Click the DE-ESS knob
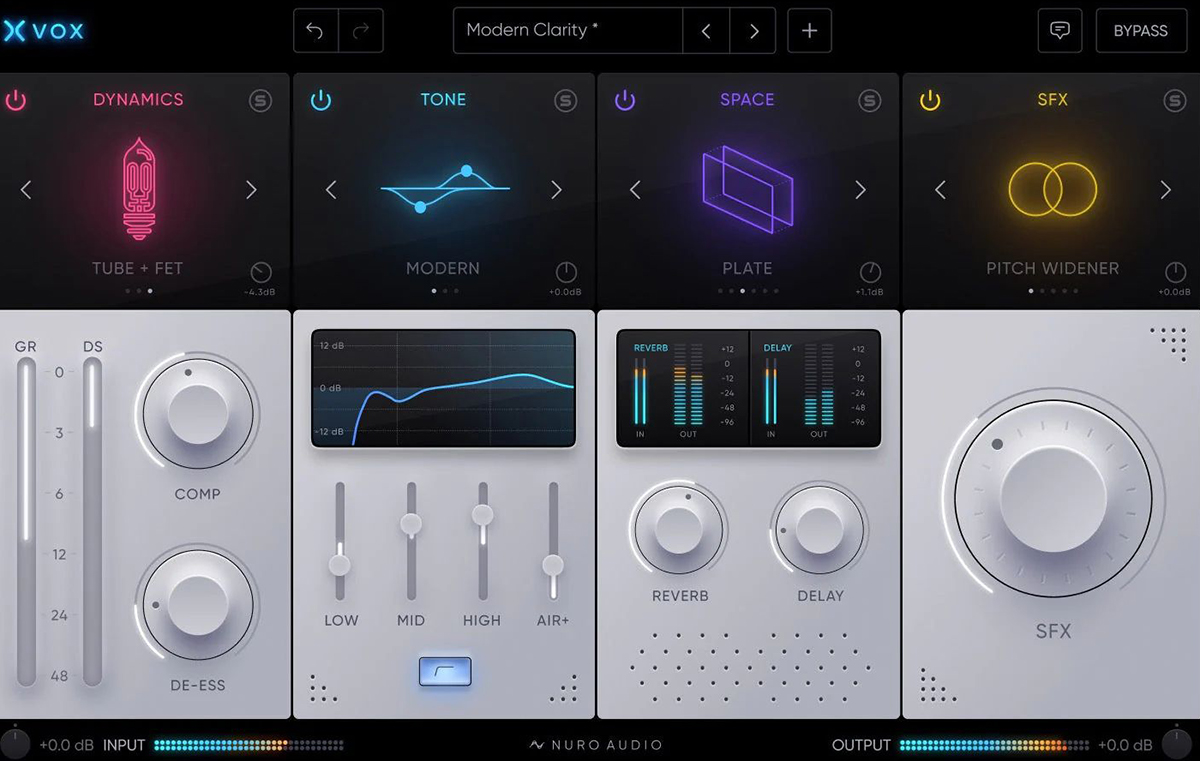1200x761 pixels. pos(197,604)
